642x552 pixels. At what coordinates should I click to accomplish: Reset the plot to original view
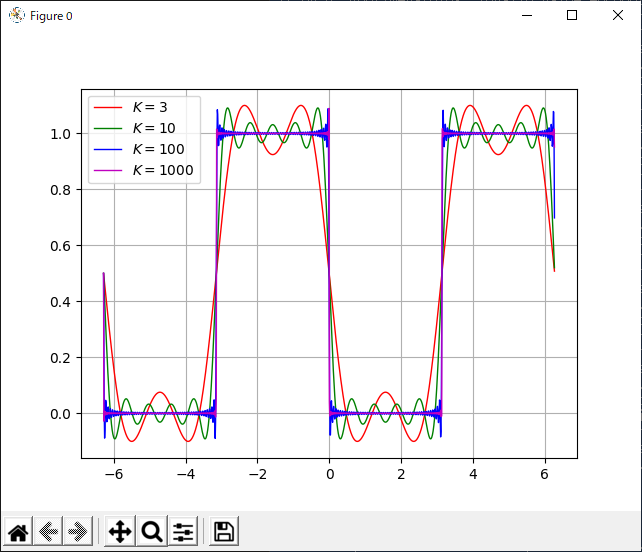[x=19, y=531]
